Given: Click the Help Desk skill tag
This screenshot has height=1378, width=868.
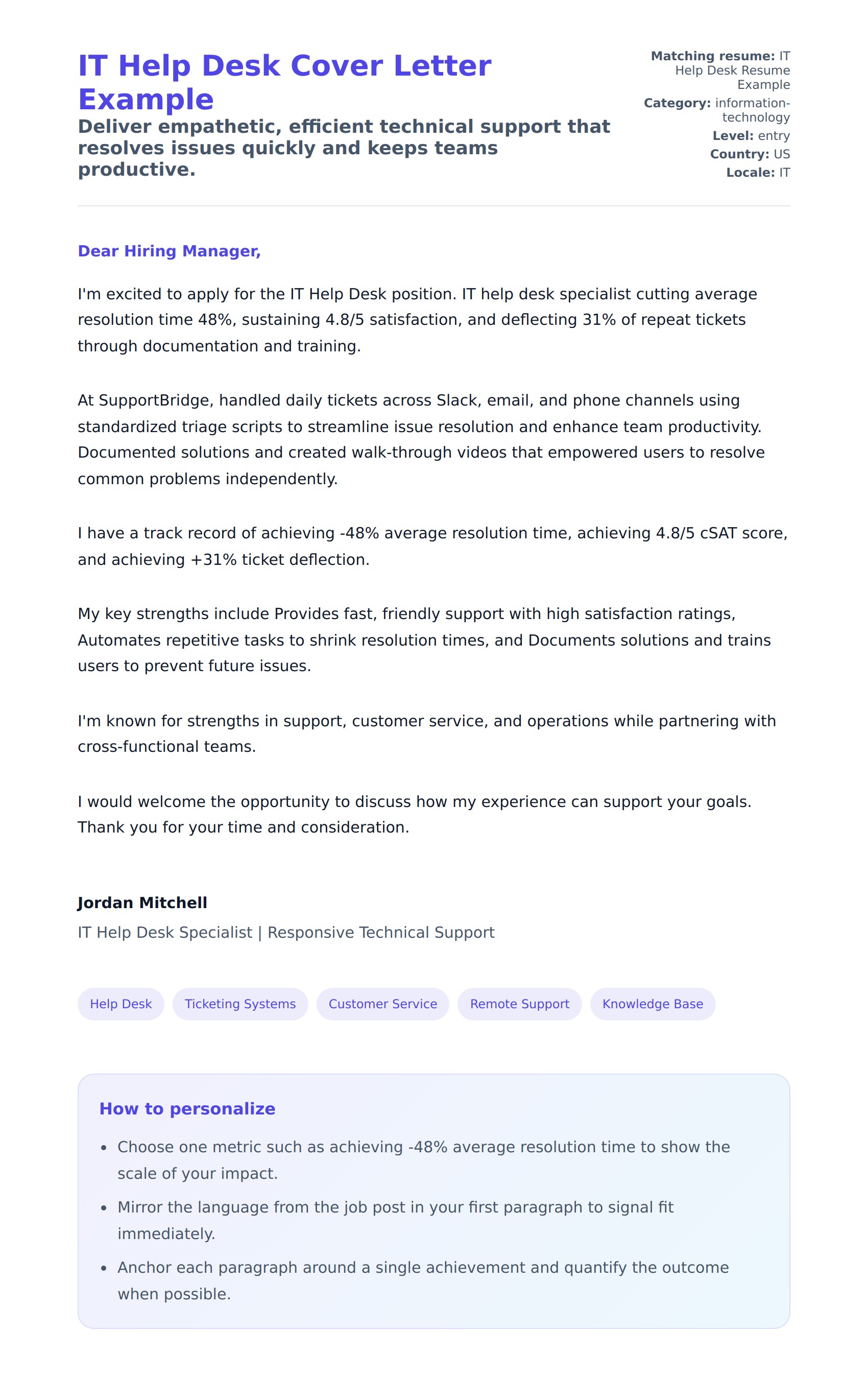Looking at the screenshot, I should [x=120, y=1004].
